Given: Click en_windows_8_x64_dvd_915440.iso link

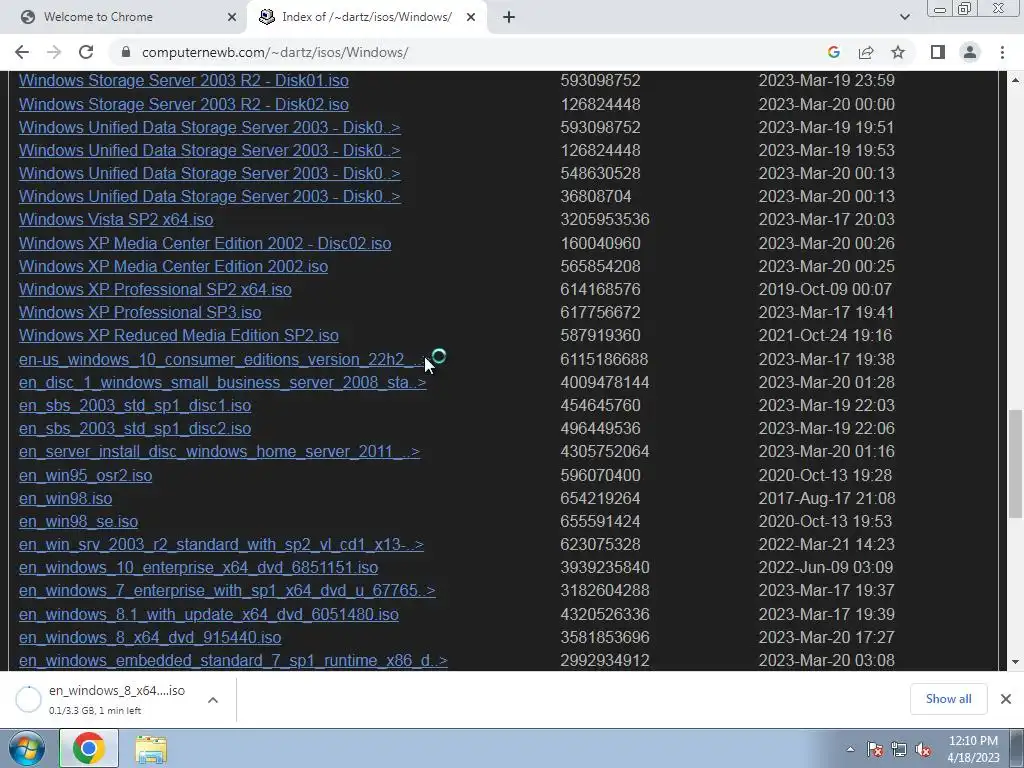Looking at the screenshot, I should tap(150, 637).
